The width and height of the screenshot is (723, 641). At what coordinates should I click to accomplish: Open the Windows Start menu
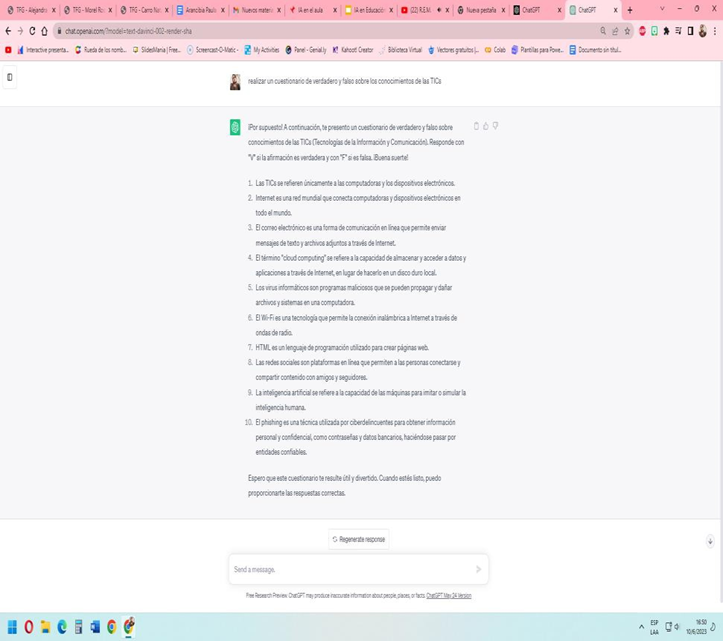pyautogui.click(x=12, y=627)
